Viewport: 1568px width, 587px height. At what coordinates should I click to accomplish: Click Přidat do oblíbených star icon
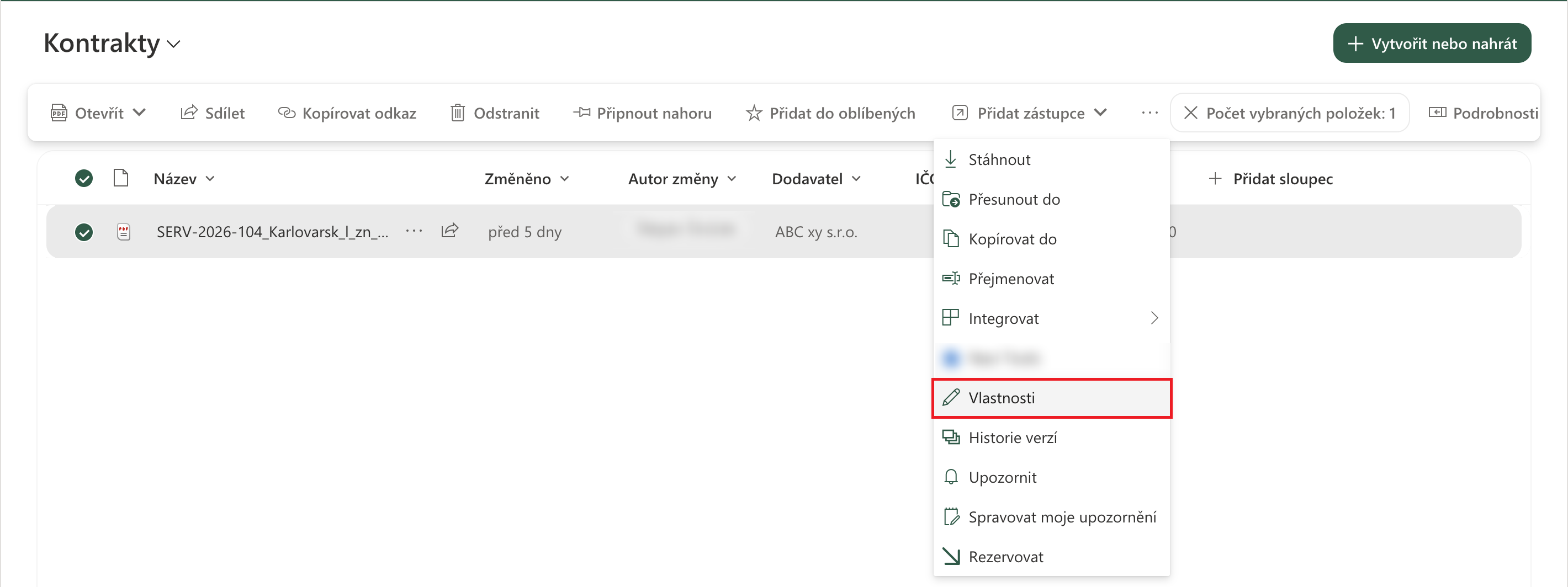(754, 113)
